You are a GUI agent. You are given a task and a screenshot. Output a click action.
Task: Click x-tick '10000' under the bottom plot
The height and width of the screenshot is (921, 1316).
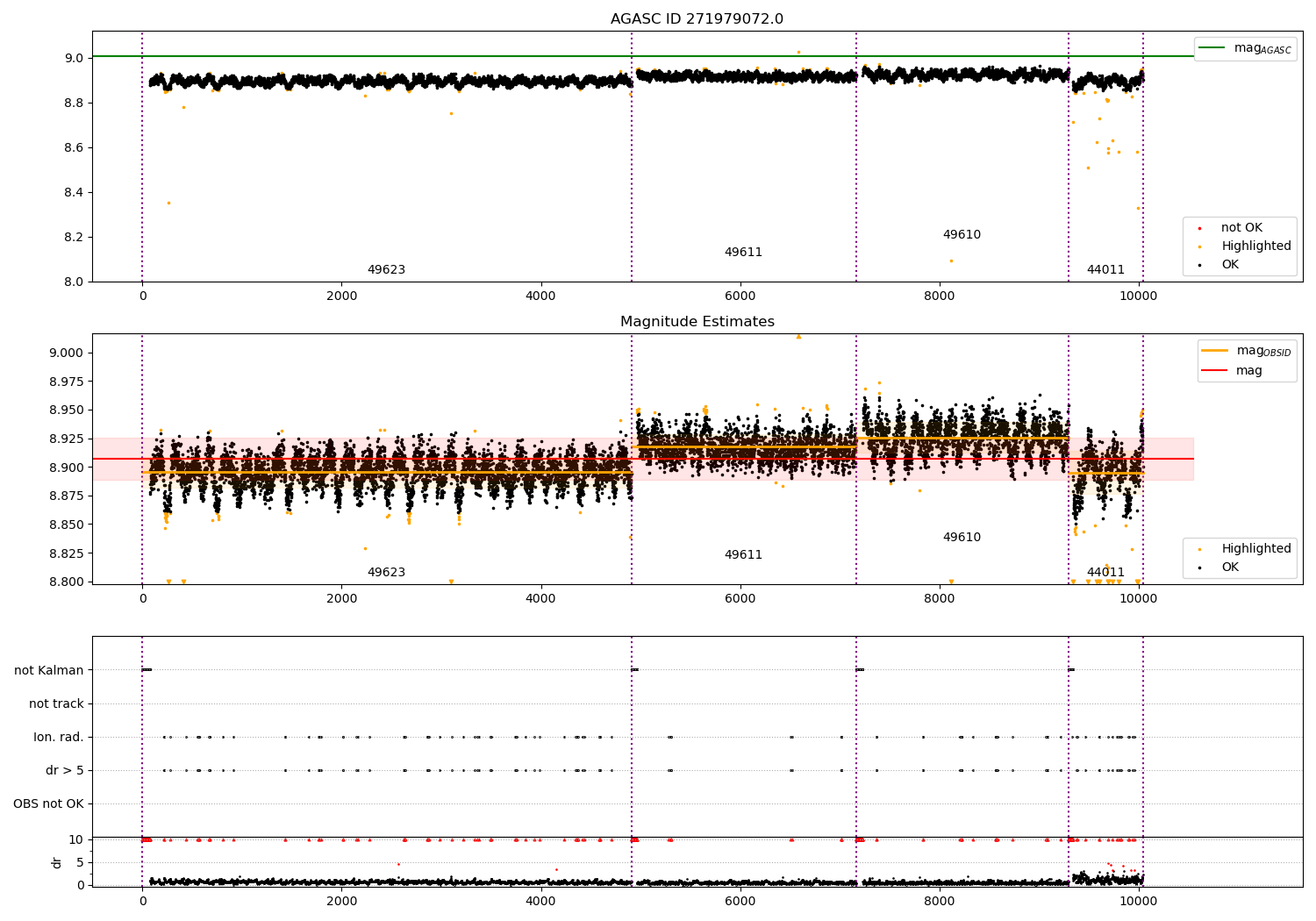1139,902
